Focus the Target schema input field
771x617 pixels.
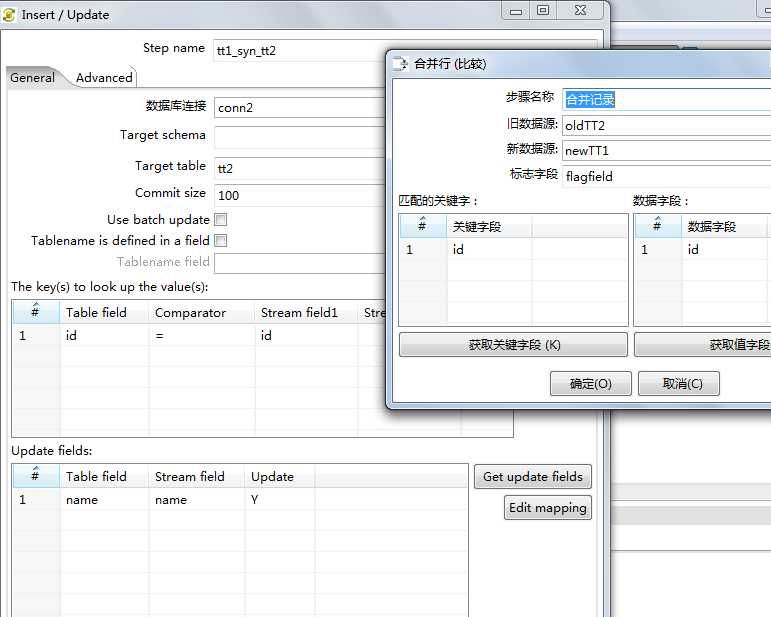pyautogui.click(x=300, y=137)
